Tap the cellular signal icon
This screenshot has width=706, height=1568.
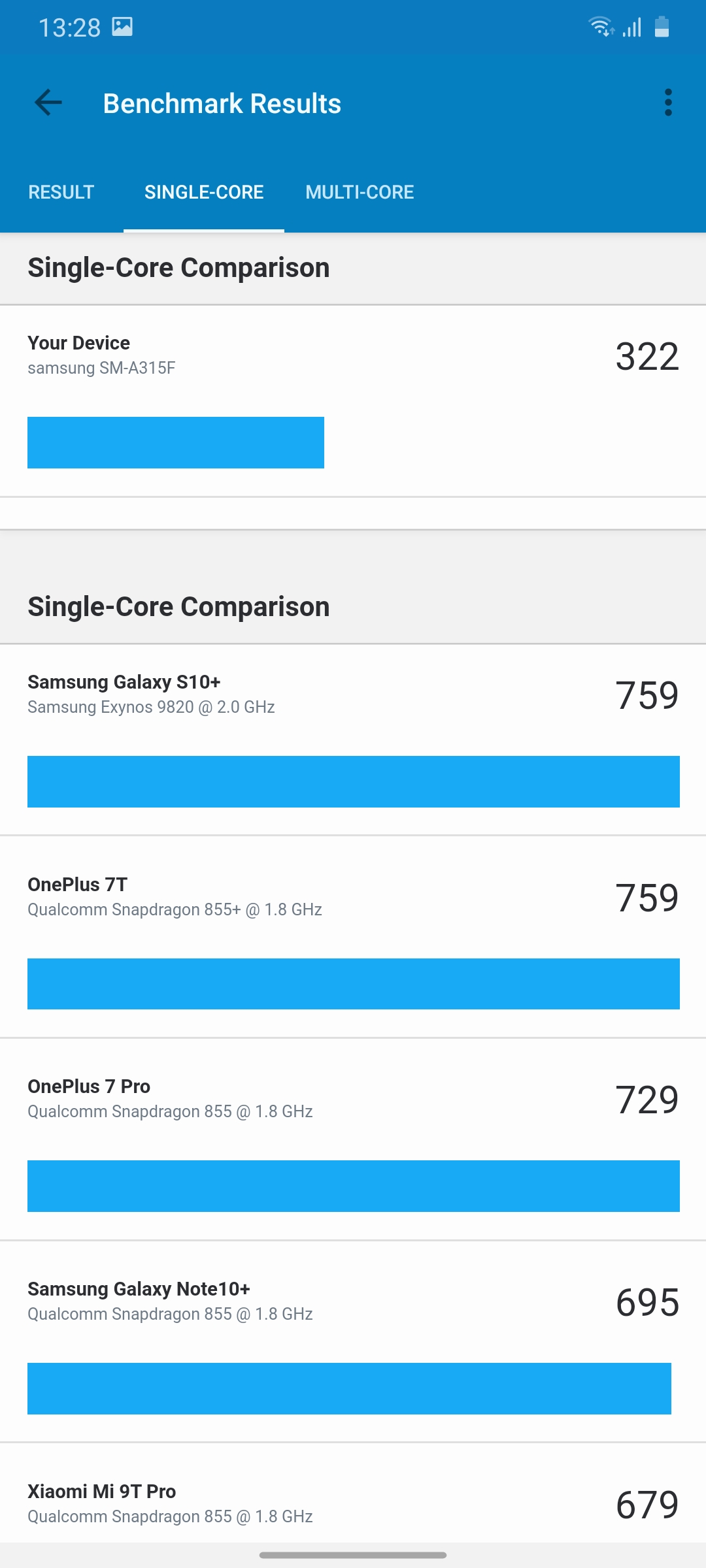[632, 27]
